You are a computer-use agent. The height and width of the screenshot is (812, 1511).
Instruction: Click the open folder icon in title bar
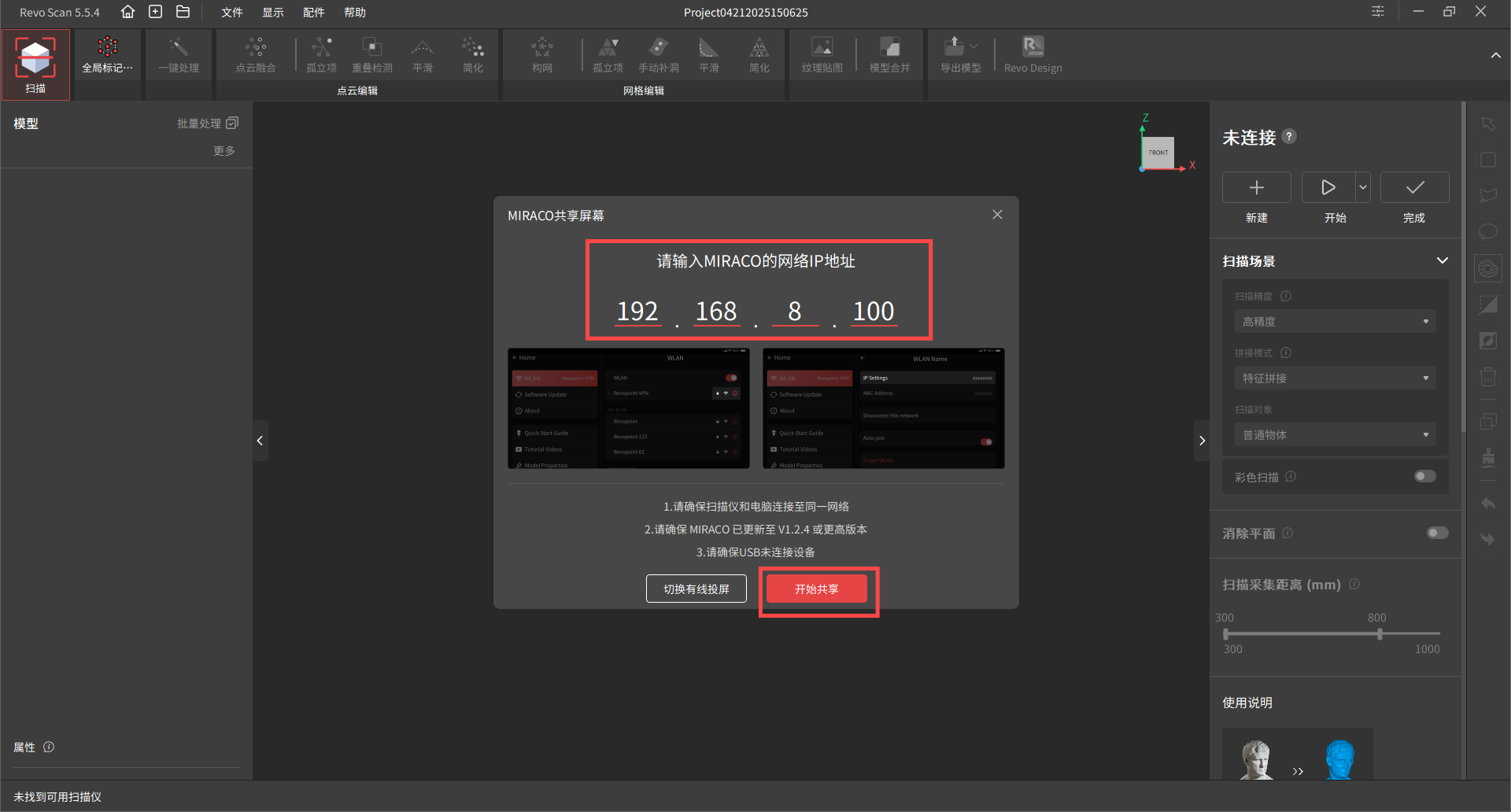(183, 12)
